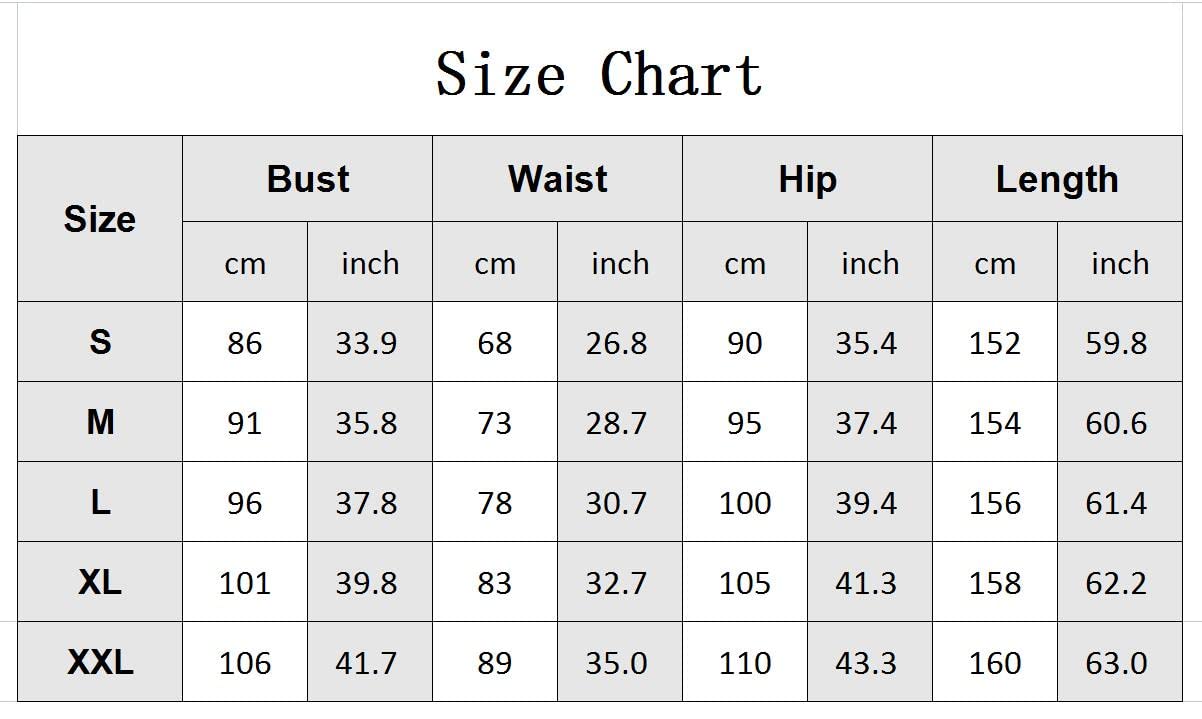Click the L size row label
Image resolution: width=1202 pixels, height=719 pixels.
click(x=100, y=502)
